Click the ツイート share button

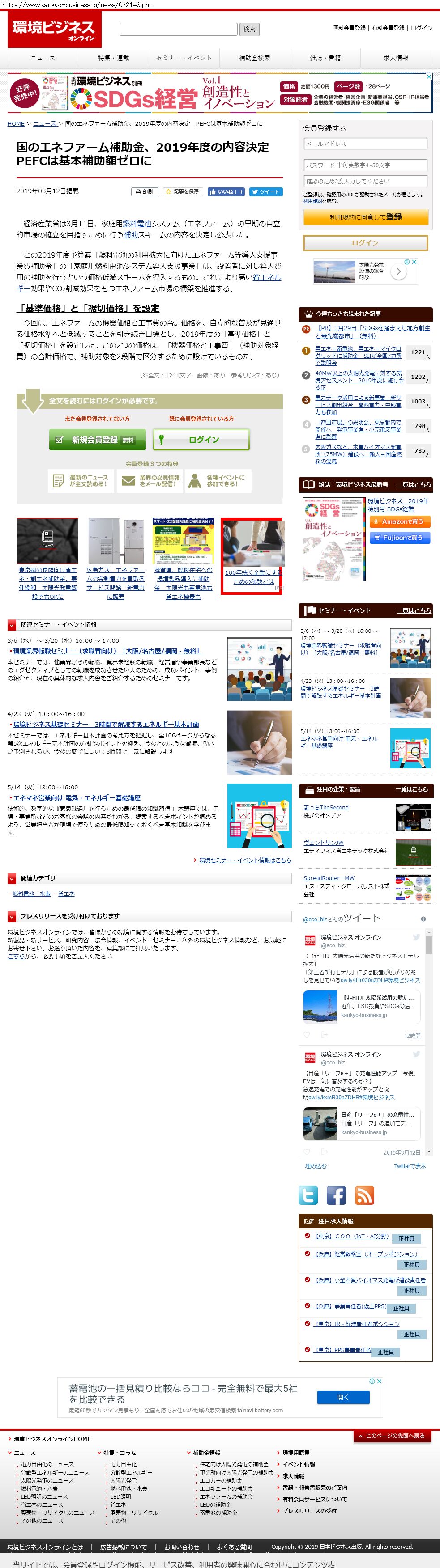pos(266,192)
